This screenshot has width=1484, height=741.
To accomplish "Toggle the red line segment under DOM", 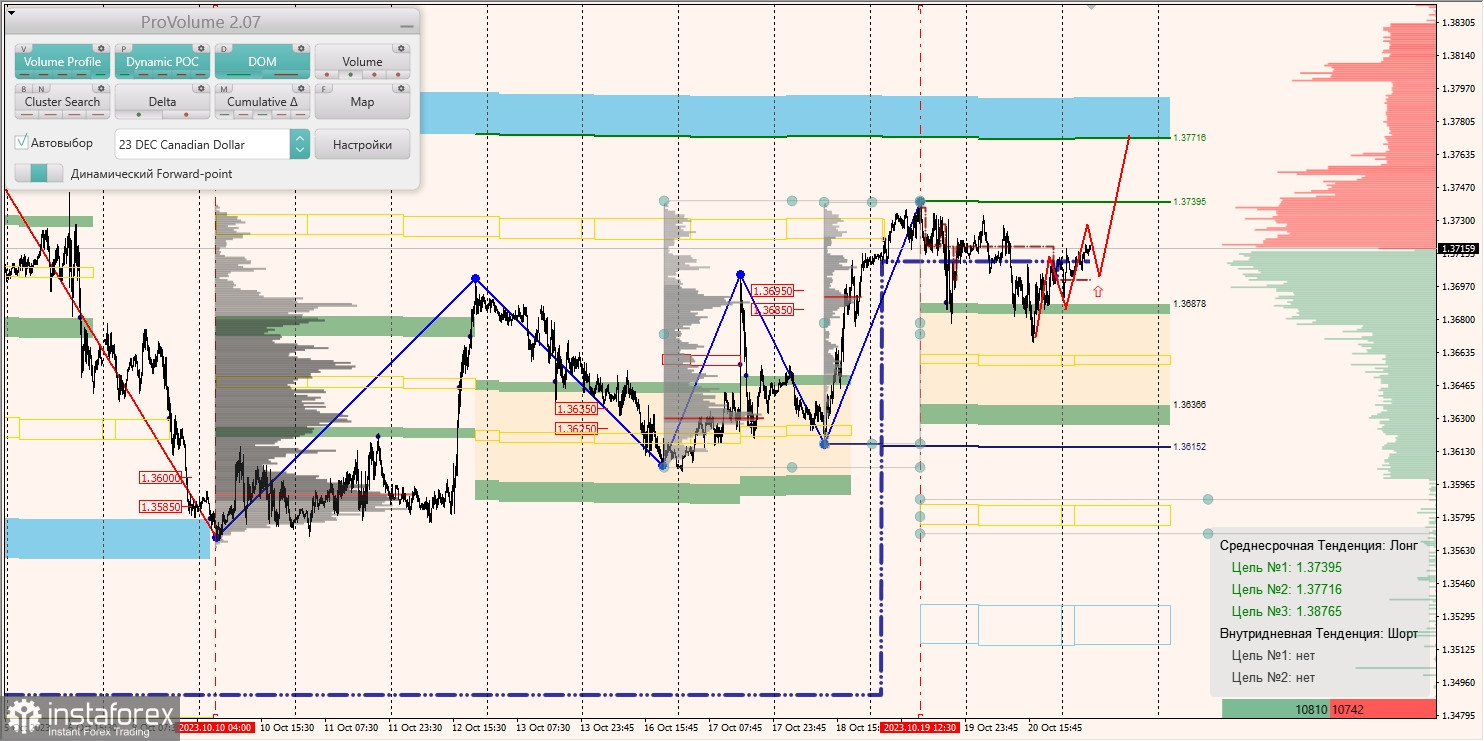I will (285, 74).
